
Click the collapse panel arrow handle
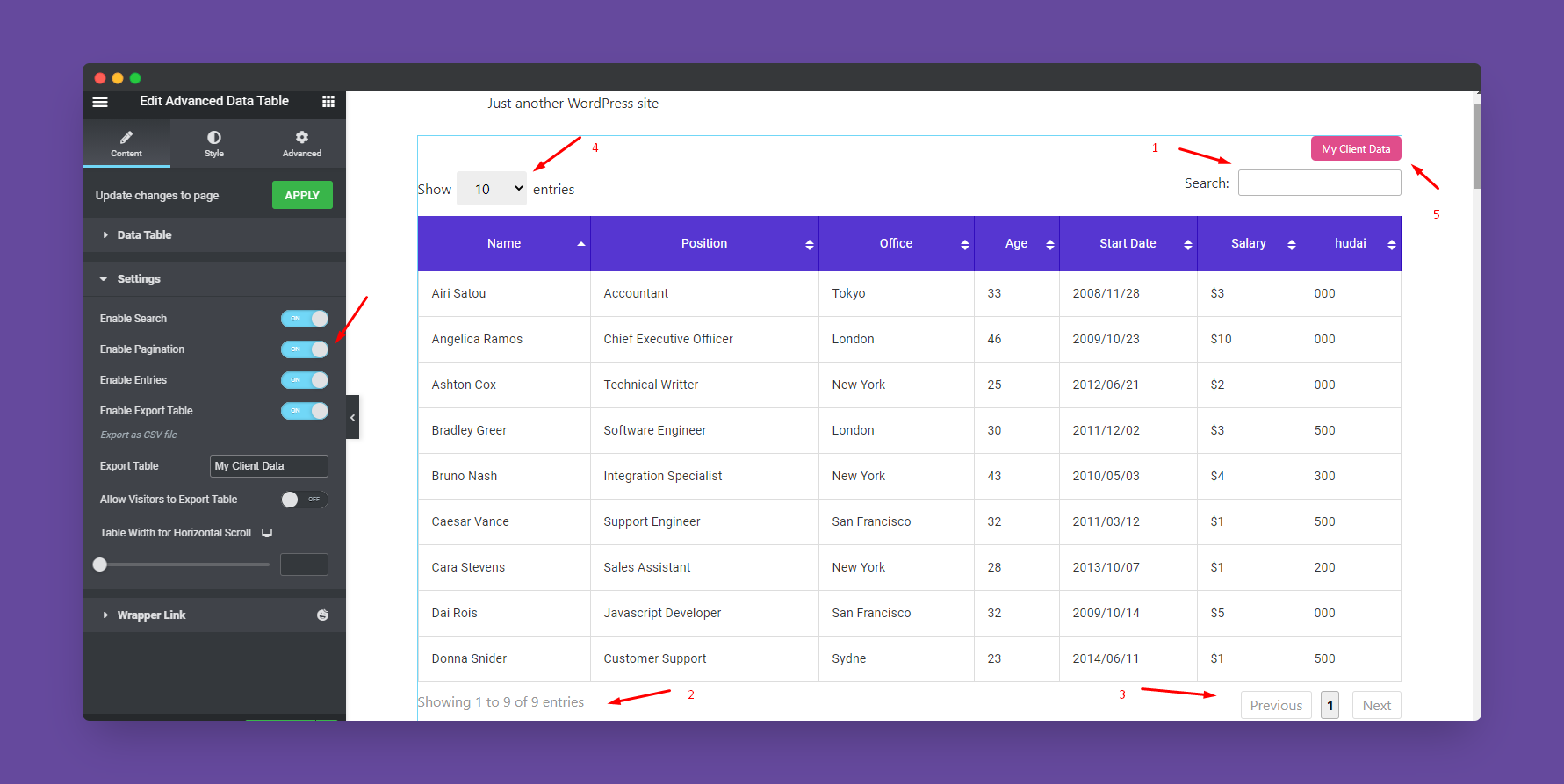352,418
